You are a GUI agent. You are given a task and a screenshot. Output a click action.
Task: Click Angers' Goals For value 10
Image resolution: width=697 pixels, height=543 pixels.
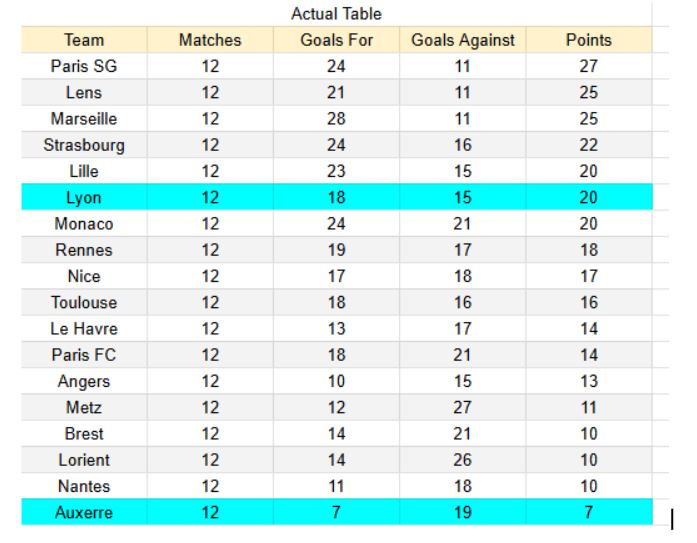pos(335,381)
